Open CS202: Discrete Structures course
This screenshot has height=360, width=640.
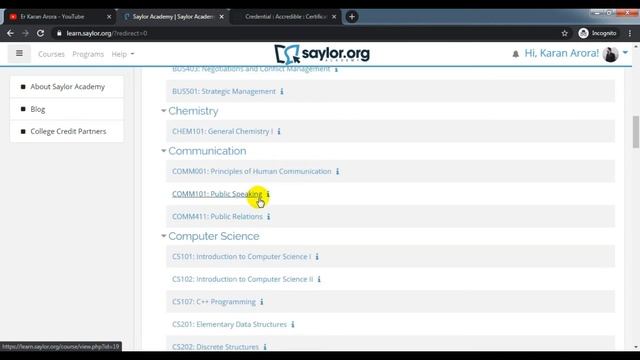coord(216,347)
